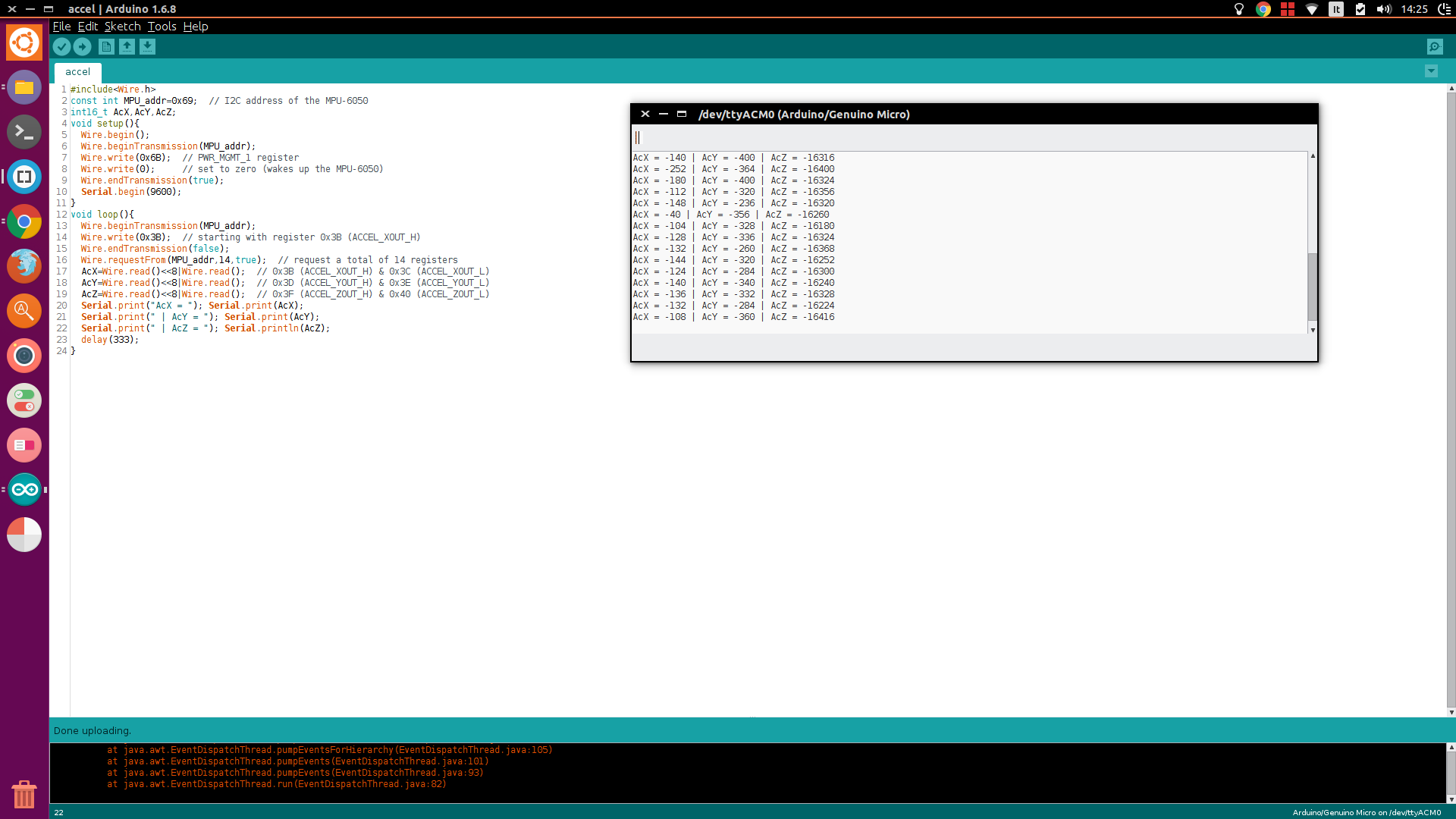
Task: Open the Serial Monitor magnifier icon
Action: point(1434,47)
